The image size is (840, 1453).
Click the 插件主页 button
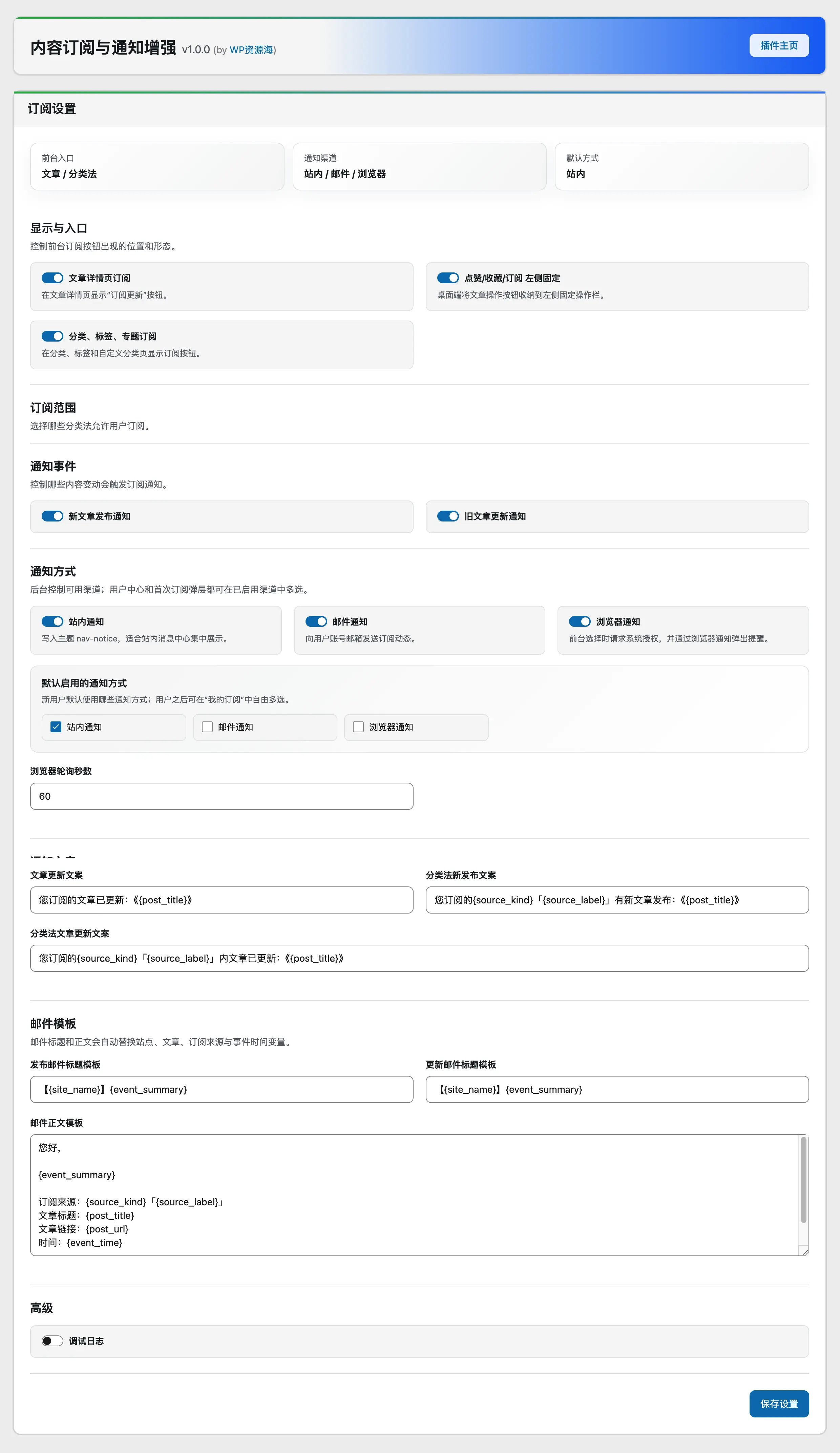pos(778,45)
